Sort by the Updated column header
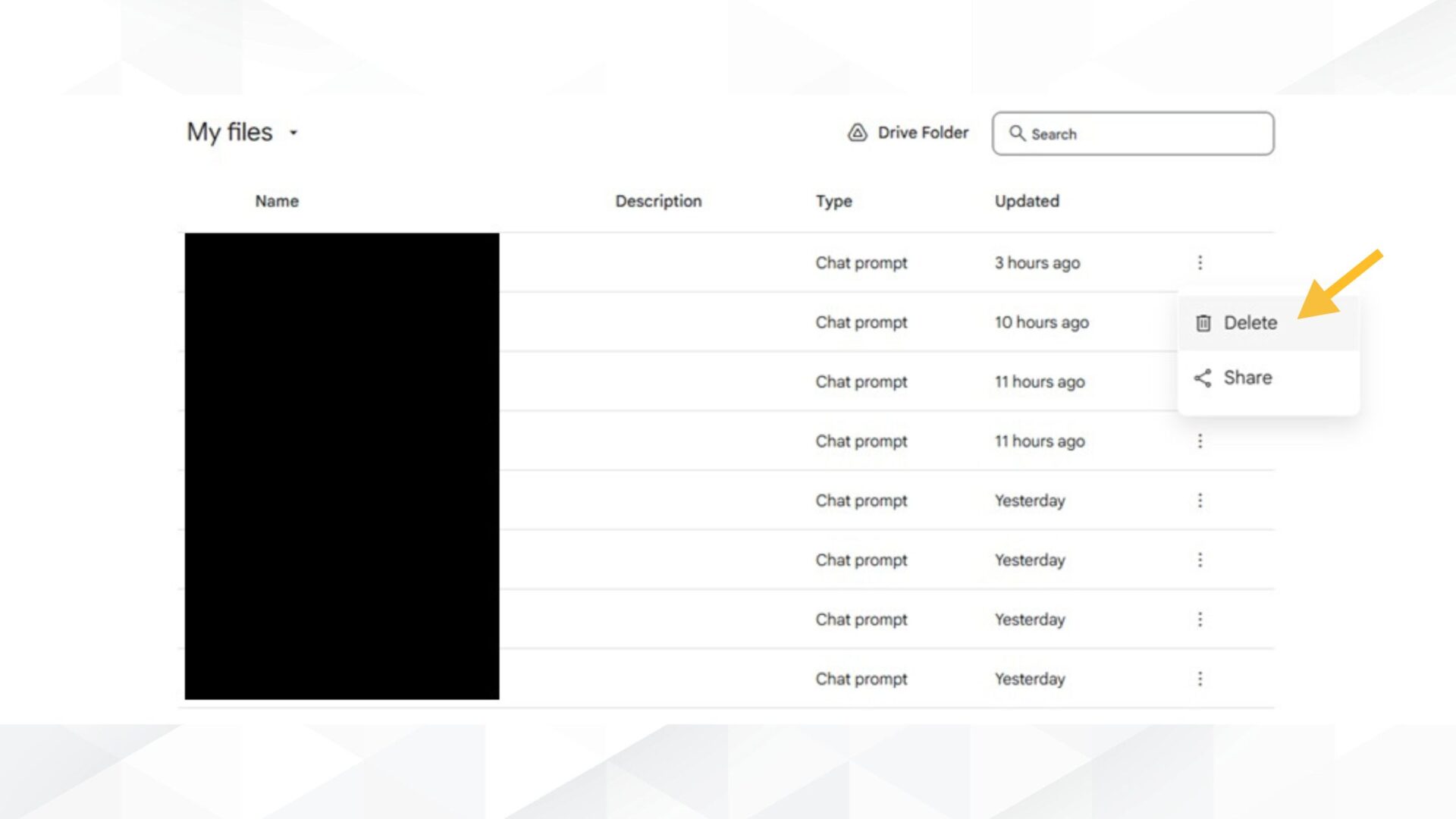The height and width of the screenshot is (819, 1456). (x=1027, y=201)
